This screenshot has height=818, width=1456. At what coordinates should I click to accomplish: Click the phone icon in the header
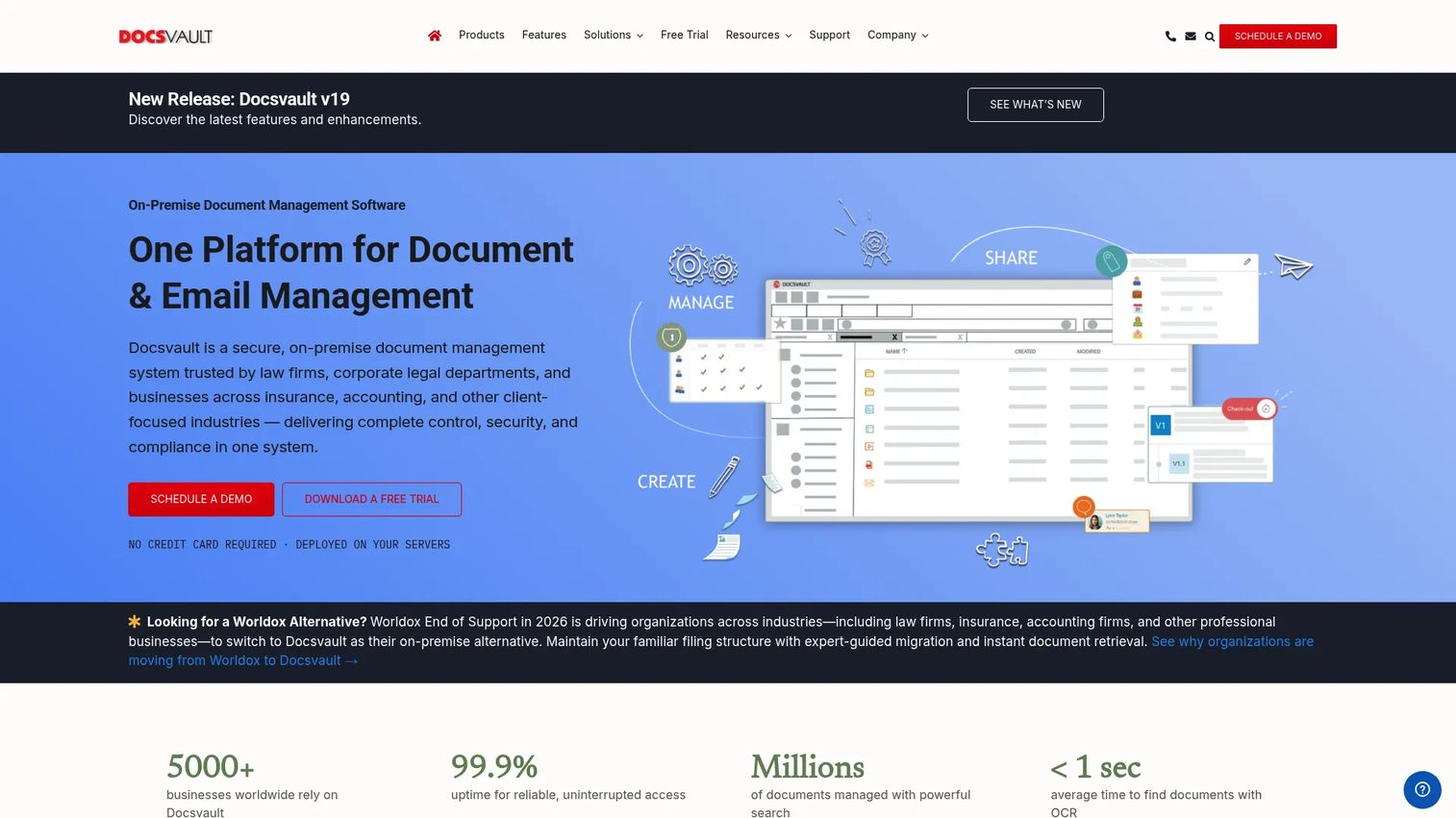coord(1170,37)
